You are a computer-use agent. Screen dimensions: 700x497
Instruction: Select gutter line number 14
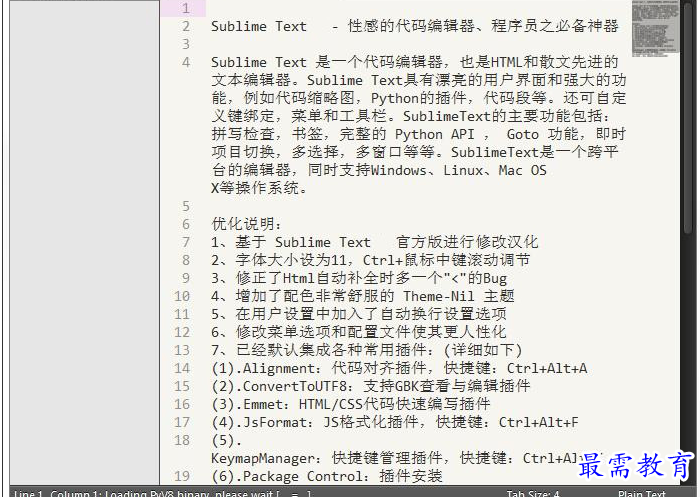(182, 368)
